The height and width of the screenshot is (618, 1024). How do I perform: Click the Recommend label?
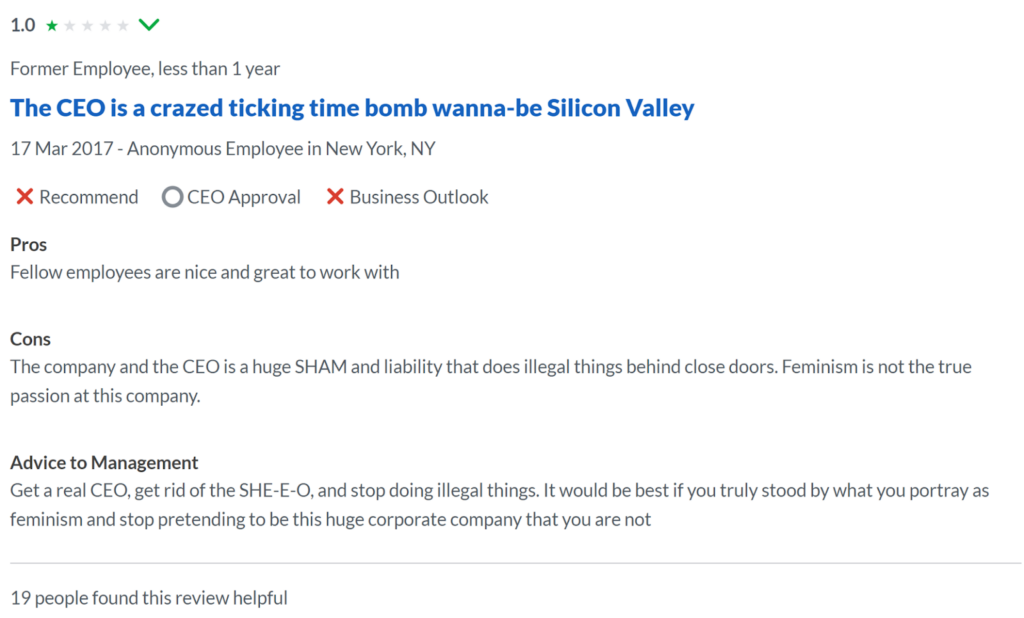click(x=89, y=197)
